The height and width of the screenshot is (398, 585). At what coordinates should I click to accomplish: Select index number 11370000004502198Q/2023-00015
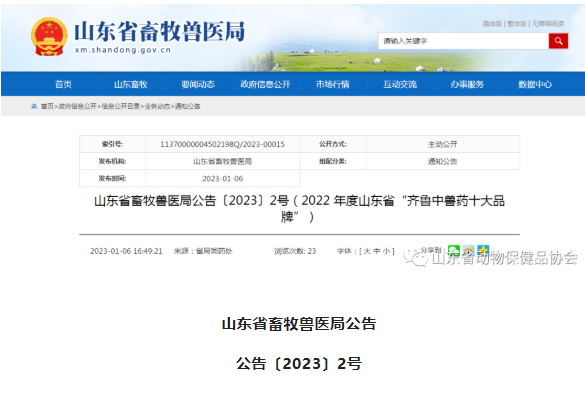pyautogui.click(x=222, y=144)
